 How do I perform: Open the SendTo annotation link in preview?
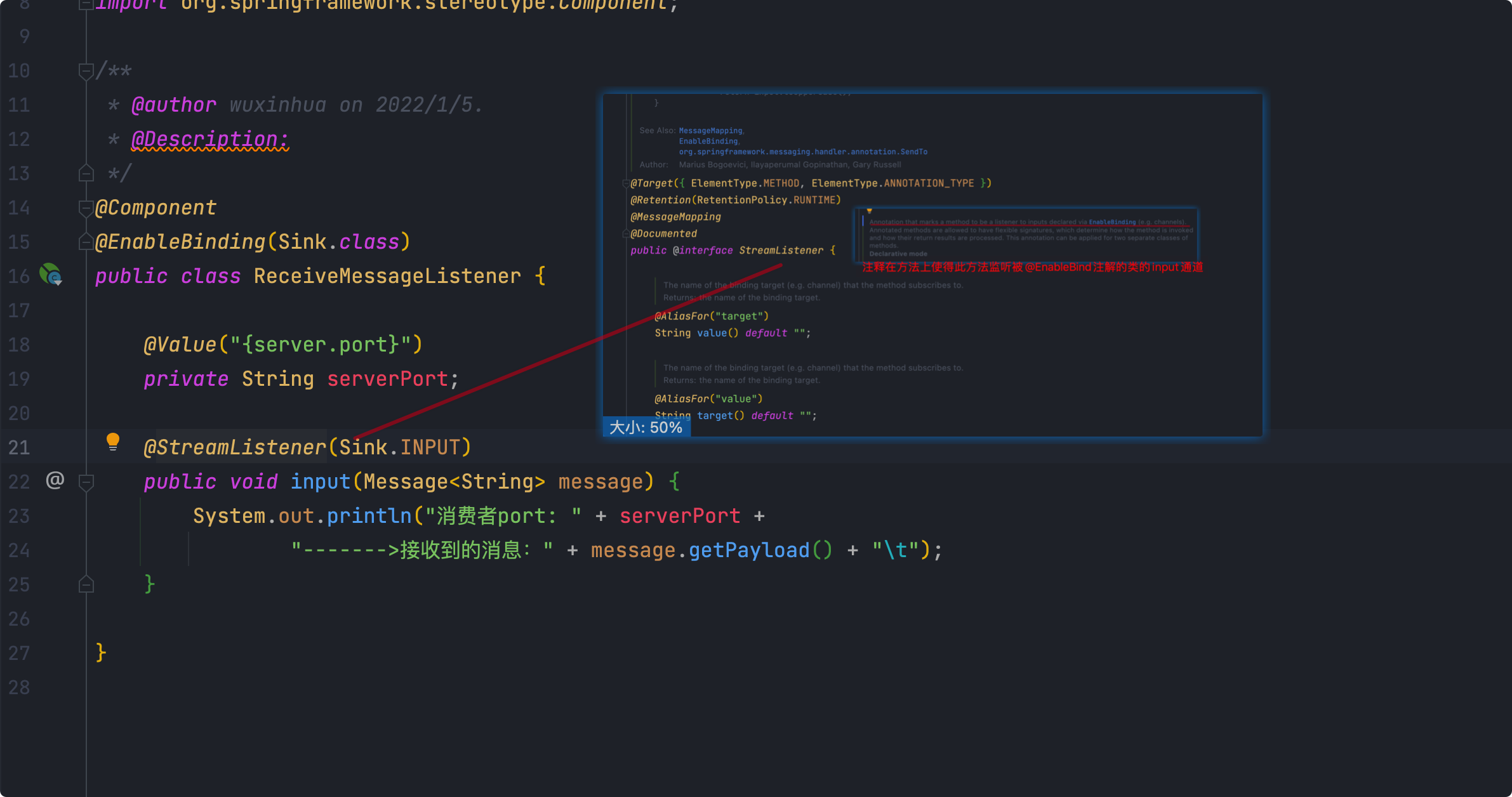[x=802, y=152]
